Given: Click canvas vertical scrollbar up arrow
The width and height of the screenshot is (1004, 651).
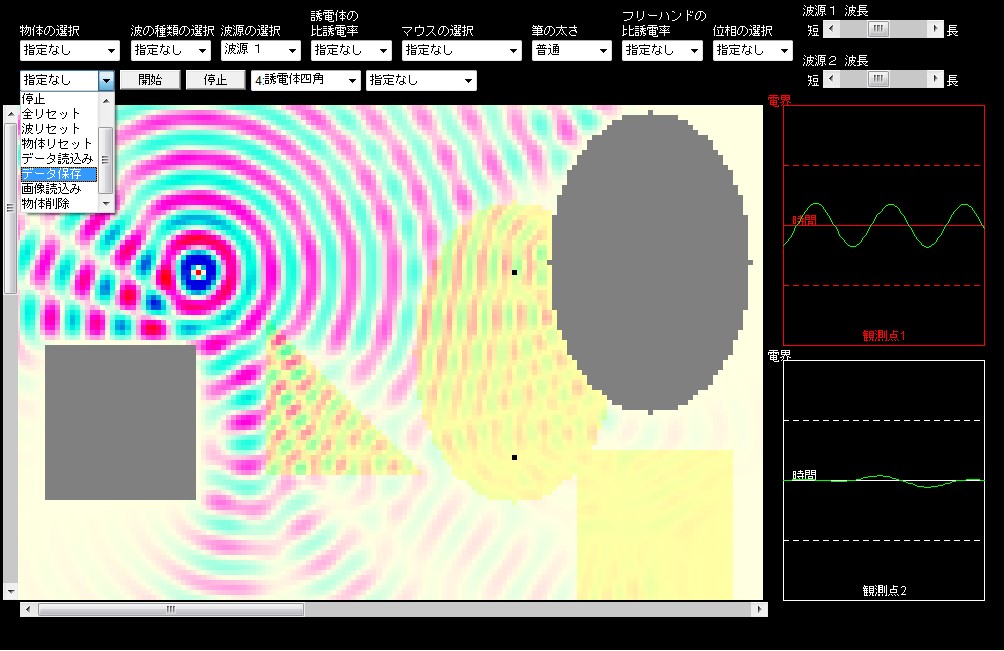Looking at the screenshot, I should [10, 114].
